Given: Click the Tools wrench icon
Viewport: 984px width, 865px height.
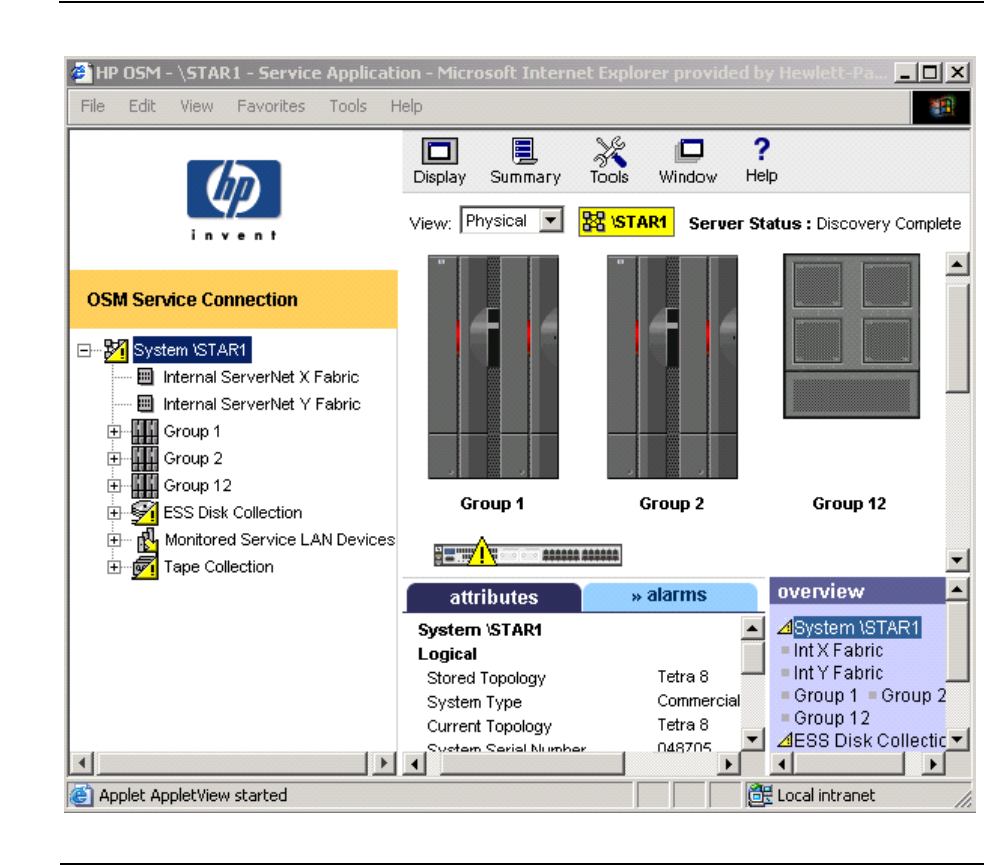Looking at the screenshot, I should pyautogui.click(x=609, y=152).
